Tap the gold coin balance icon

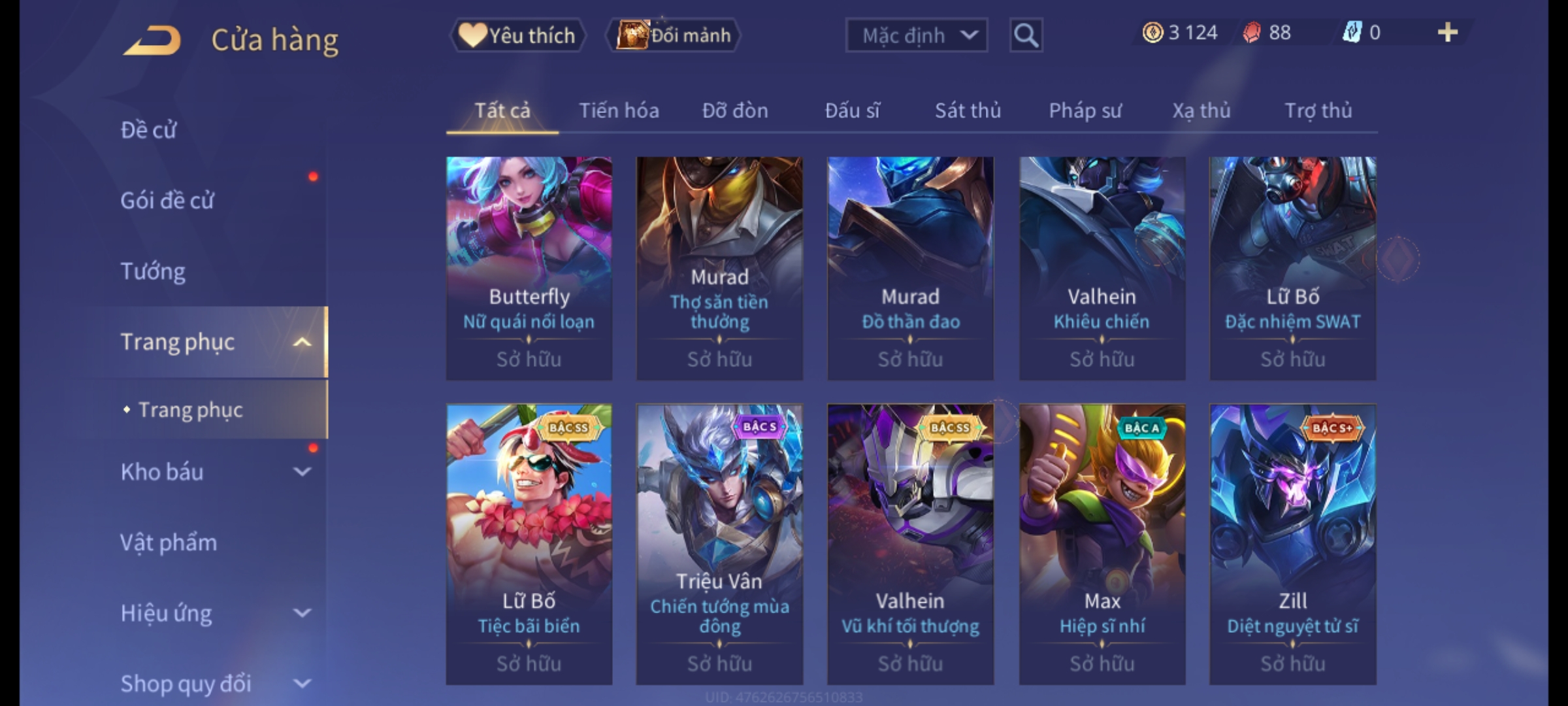[x=1152, y=33]
